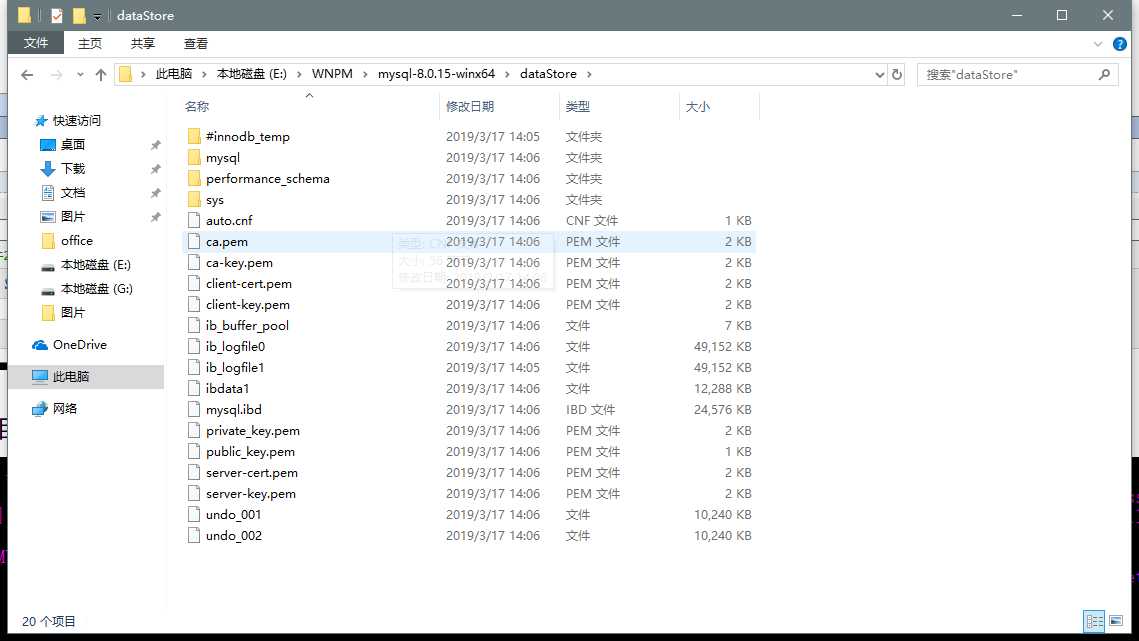
Task: Click This PC in the address path
Action: (x=174, y=74)
